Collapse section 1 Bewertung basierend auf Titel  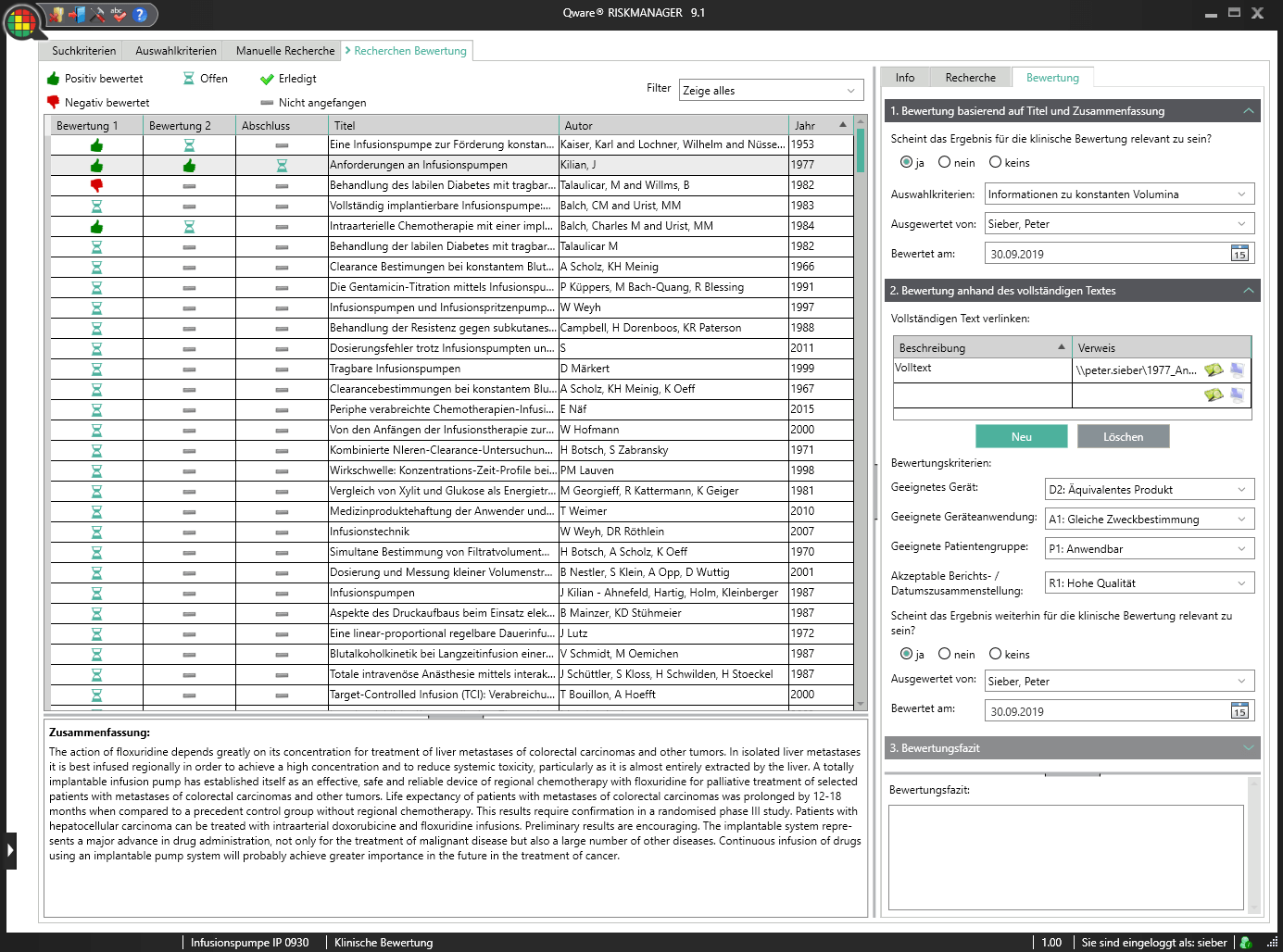coord(1248,111)
